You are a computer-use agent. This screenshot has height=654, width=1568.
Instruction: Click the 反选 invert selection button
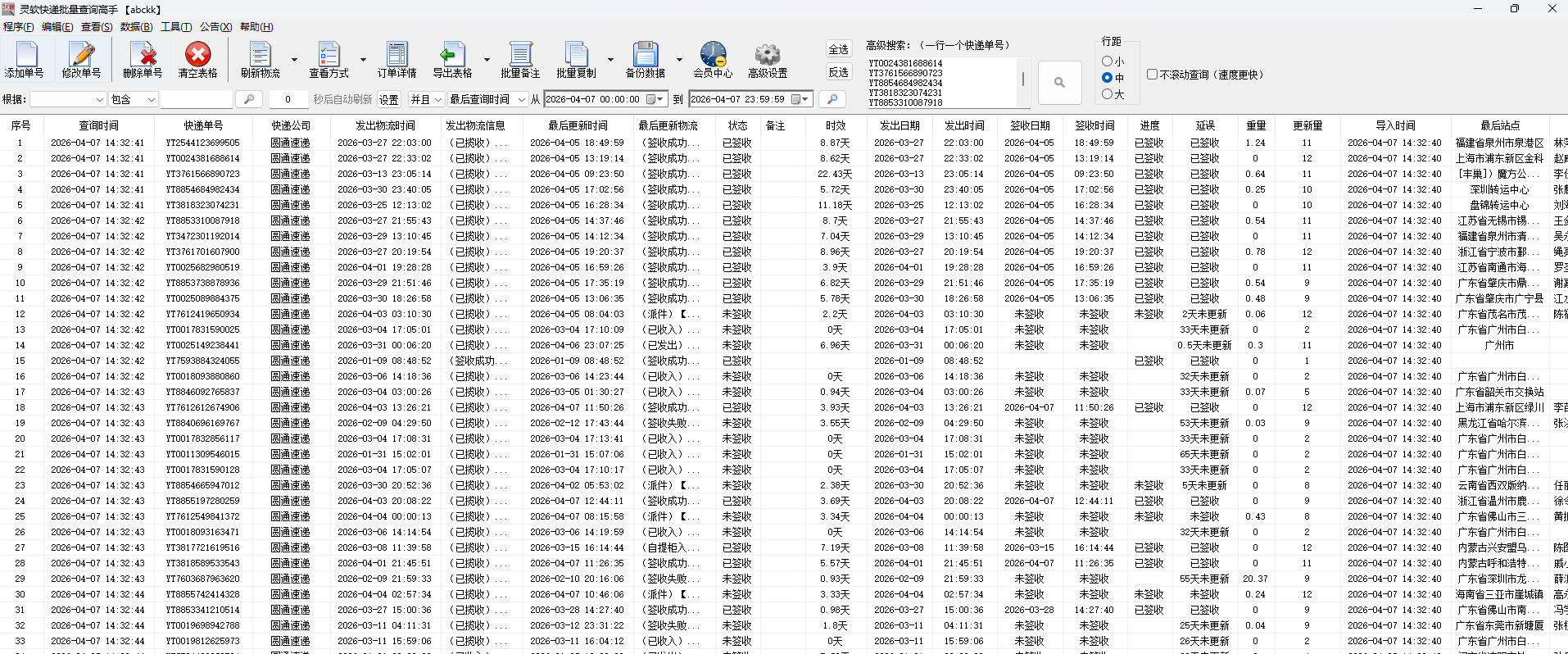click(838, 72)
